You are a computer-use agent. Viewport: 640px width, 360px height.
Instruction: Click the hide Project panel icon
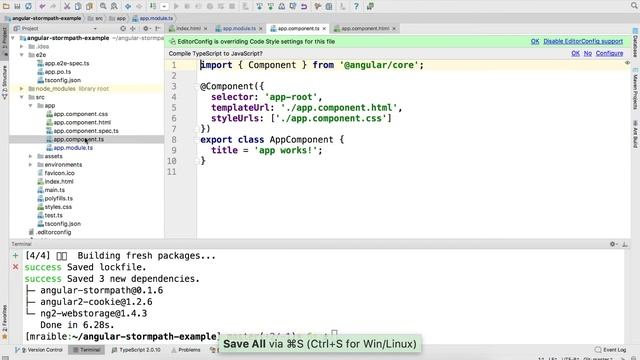[x=157, y=29]
